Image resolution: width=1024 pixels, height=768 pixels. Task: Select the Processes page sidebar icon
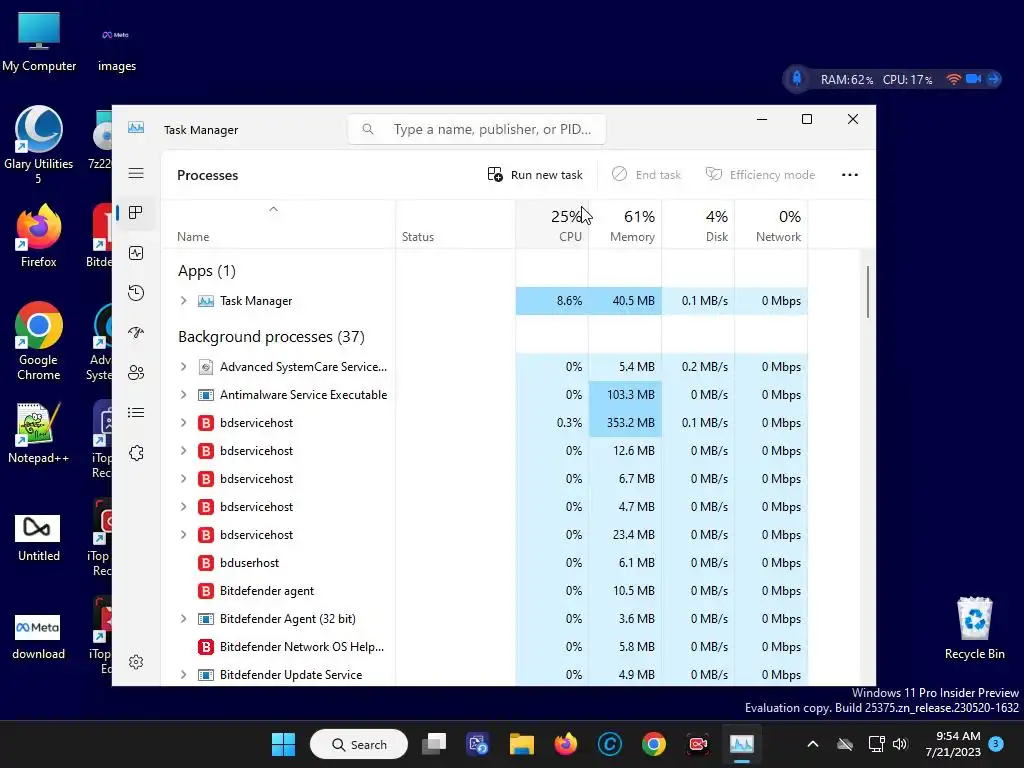click(x=136, y=213)
